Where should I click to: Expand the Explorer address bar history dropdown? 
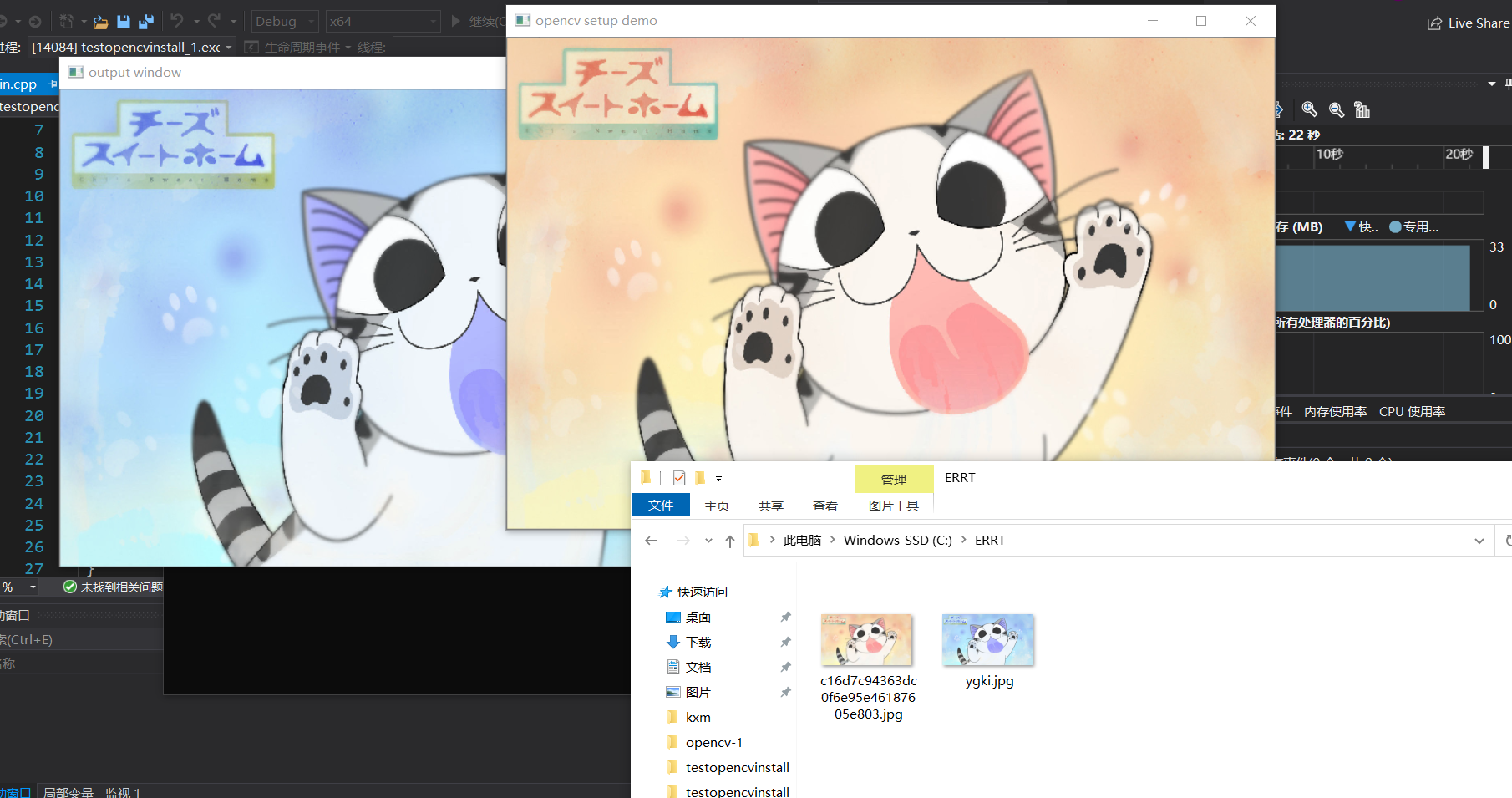coord(1479,541)
